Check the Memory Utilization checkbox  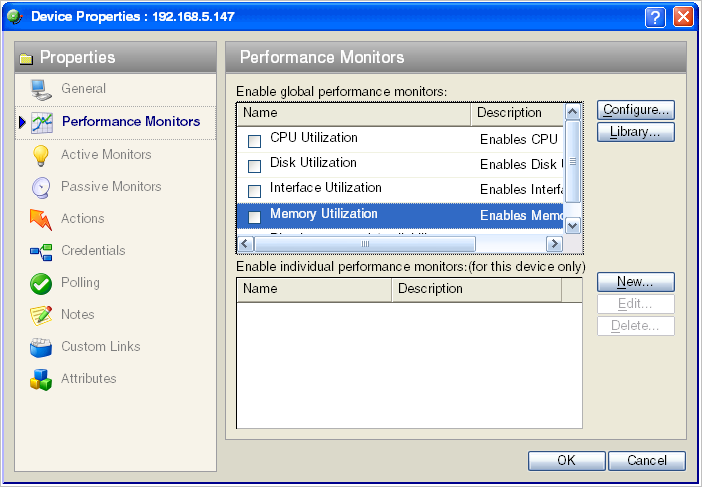(x=254, y=217)
